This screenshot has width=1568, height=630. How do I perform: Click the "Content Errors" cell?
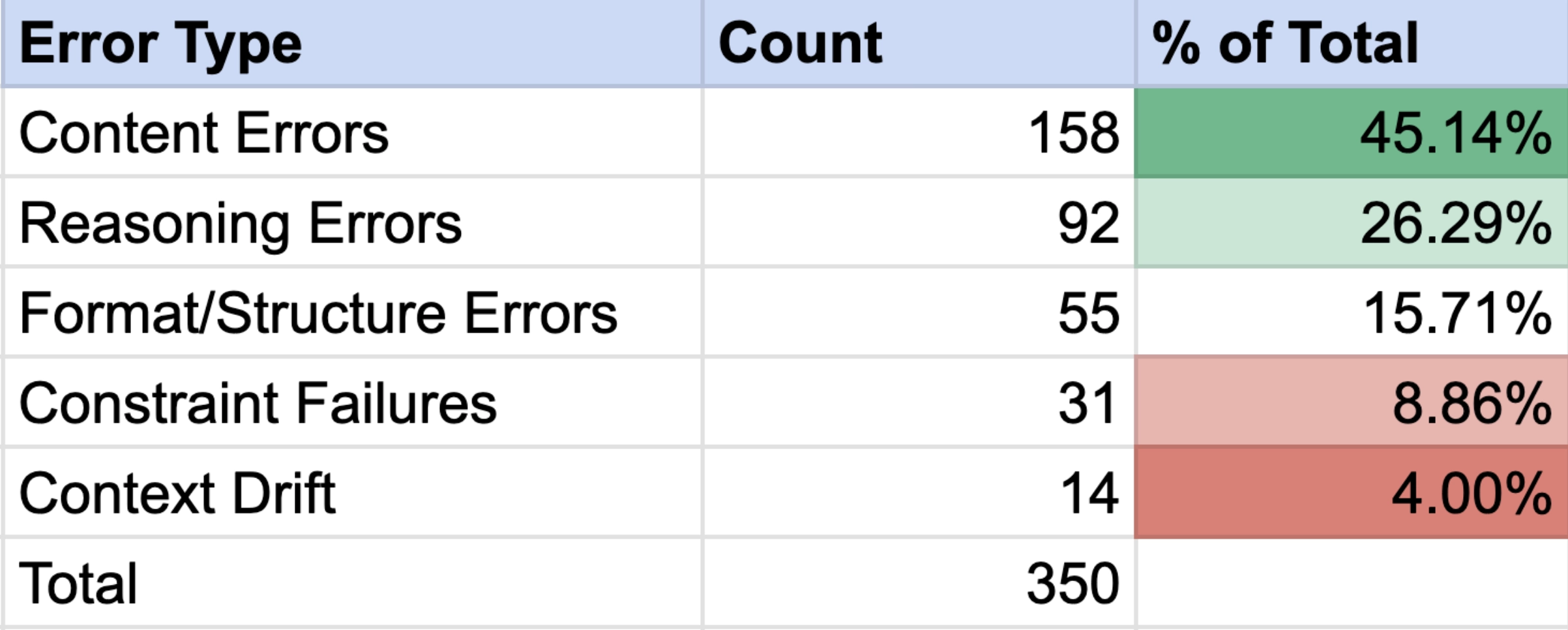352,132
